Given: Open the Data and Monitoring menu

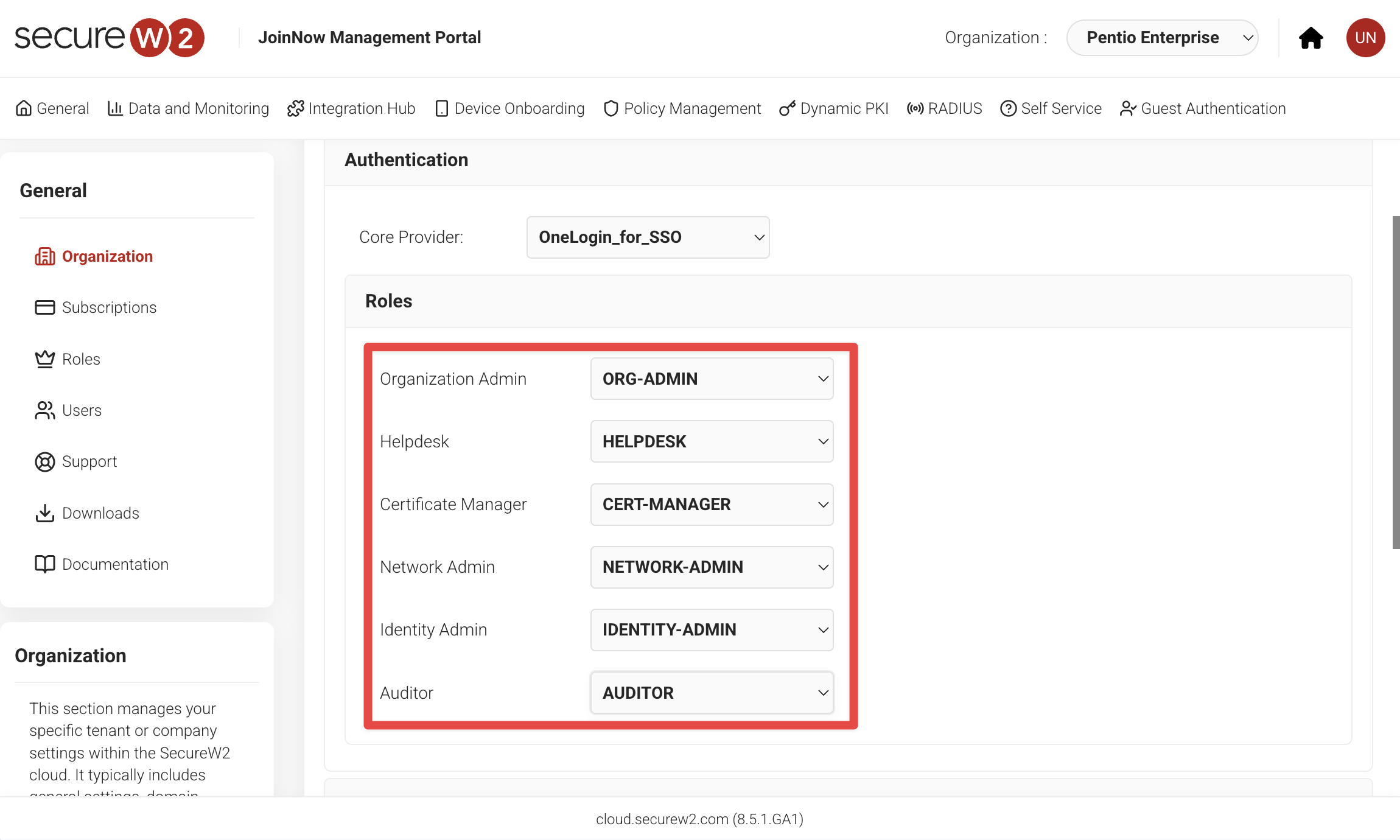Looking at the screenshot, I should coord(188,108).
